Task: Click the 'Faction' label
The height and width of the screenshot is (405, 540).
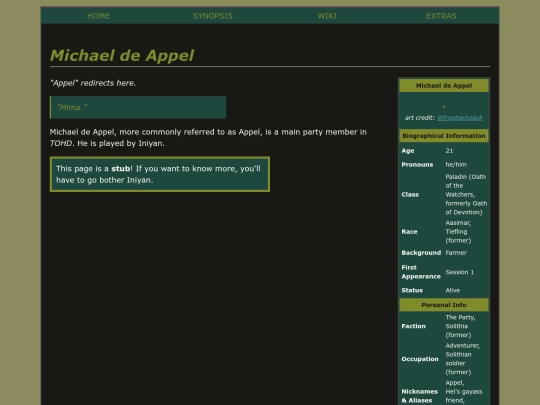Action: (413, 326)
